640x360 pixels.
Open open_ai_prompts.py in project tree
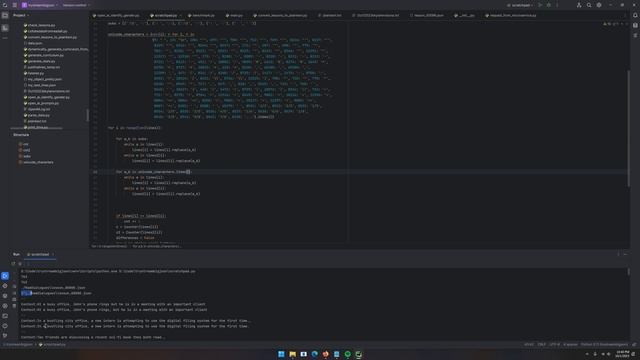41,103
